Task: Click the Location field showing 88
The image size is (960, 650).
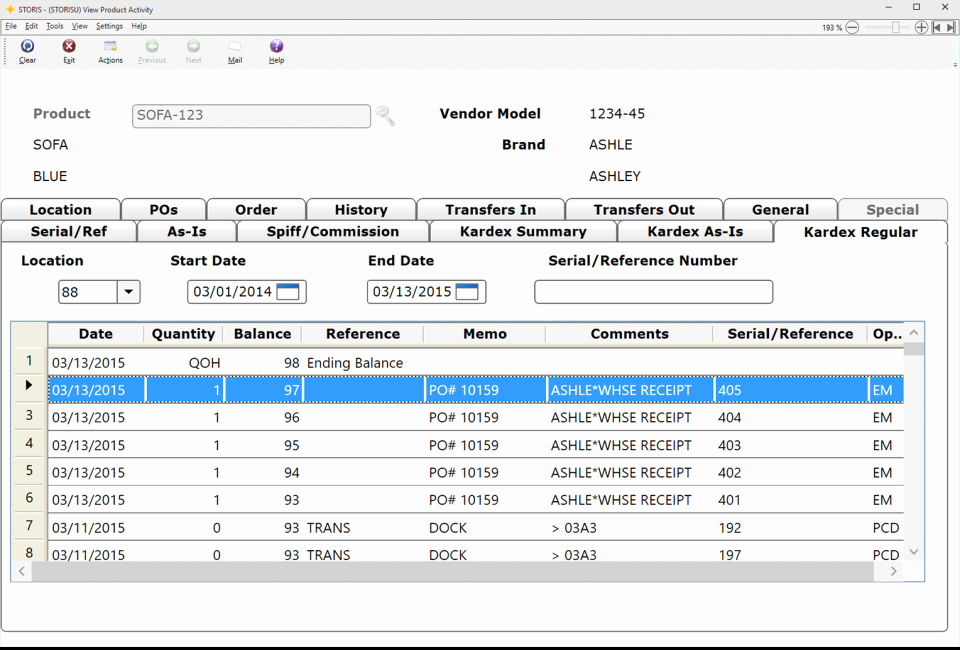Action: pyautogui.click(x=88, y=292)
